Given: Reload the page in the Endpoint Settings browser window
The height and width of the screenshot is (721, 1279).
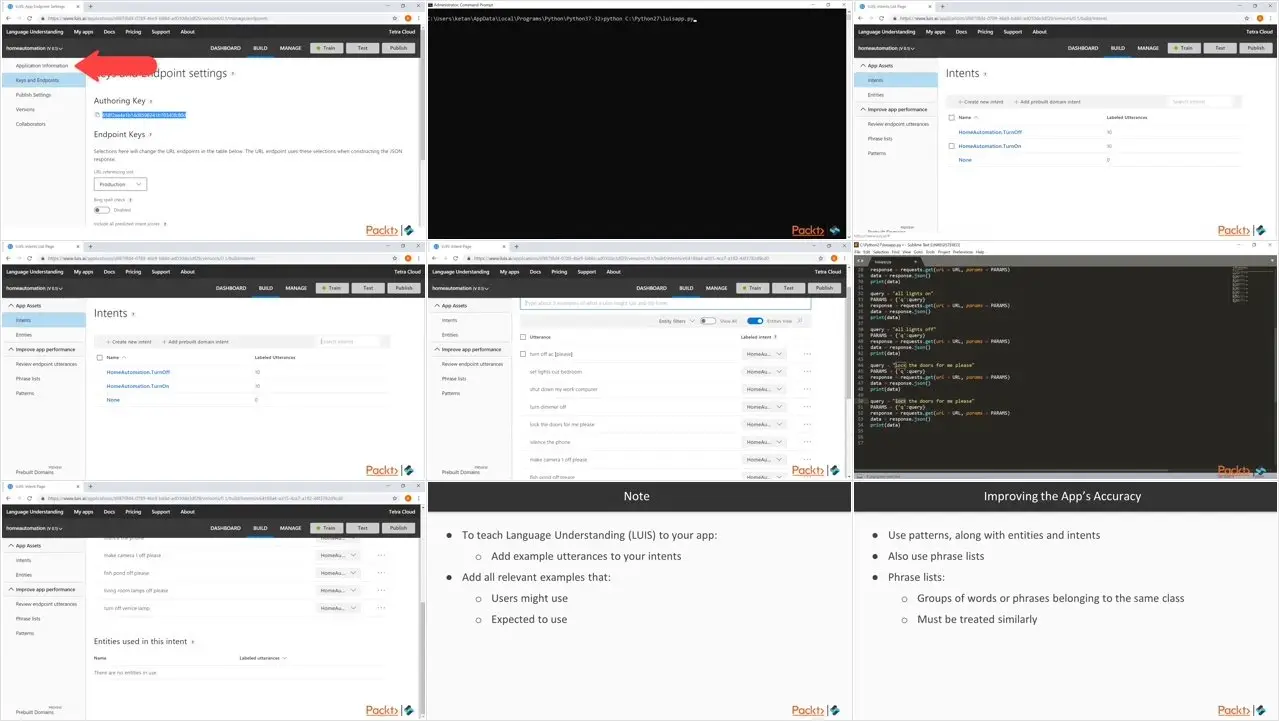Looking at the screenshot, I should [x=28, y=18].
